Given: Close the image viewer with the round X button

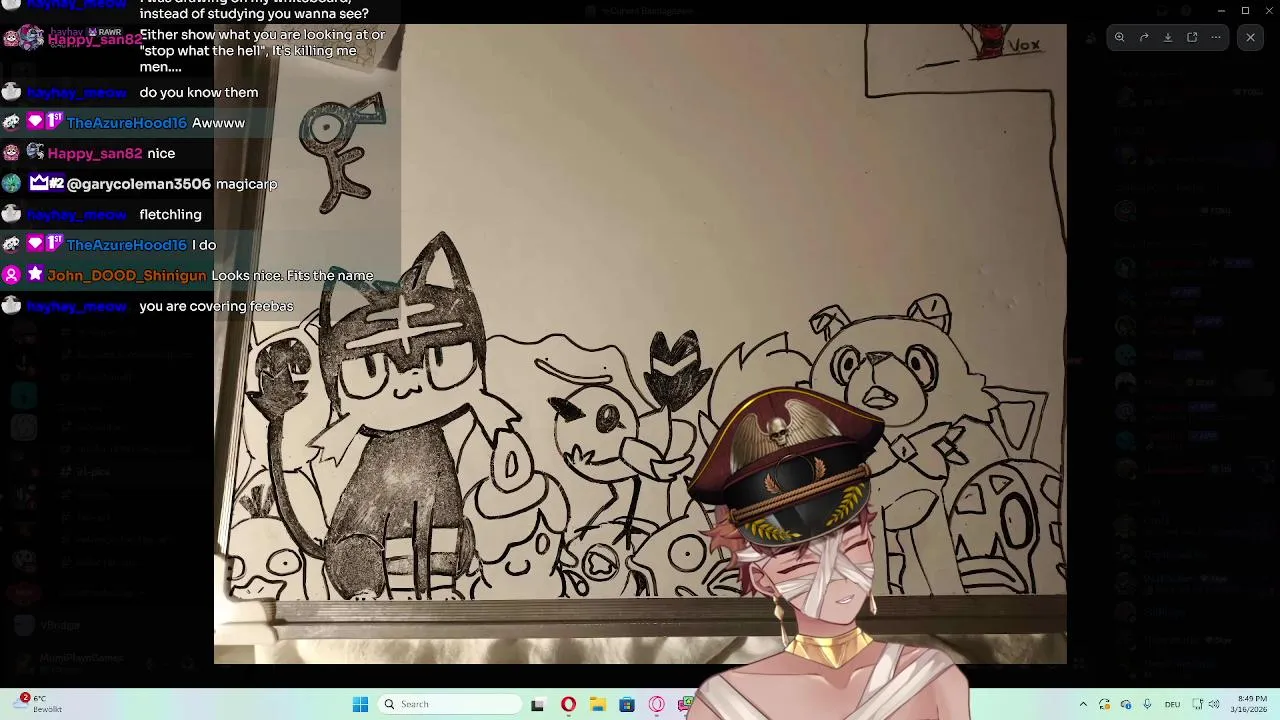Looking at the screenshot, I should pyautogui.click(x=1250, y=38).
